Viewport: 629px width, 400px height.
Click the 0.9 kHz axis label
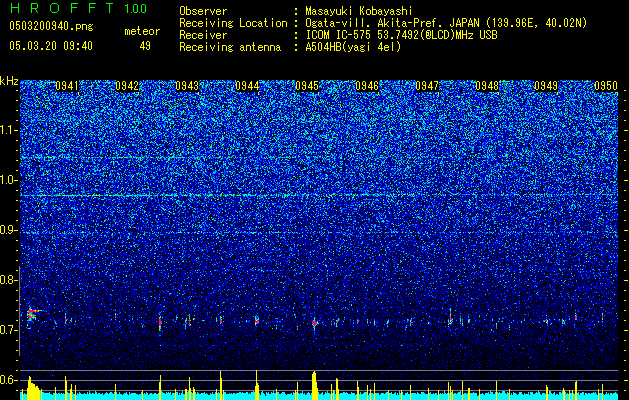pyautogui.click(x=9, y=230)
